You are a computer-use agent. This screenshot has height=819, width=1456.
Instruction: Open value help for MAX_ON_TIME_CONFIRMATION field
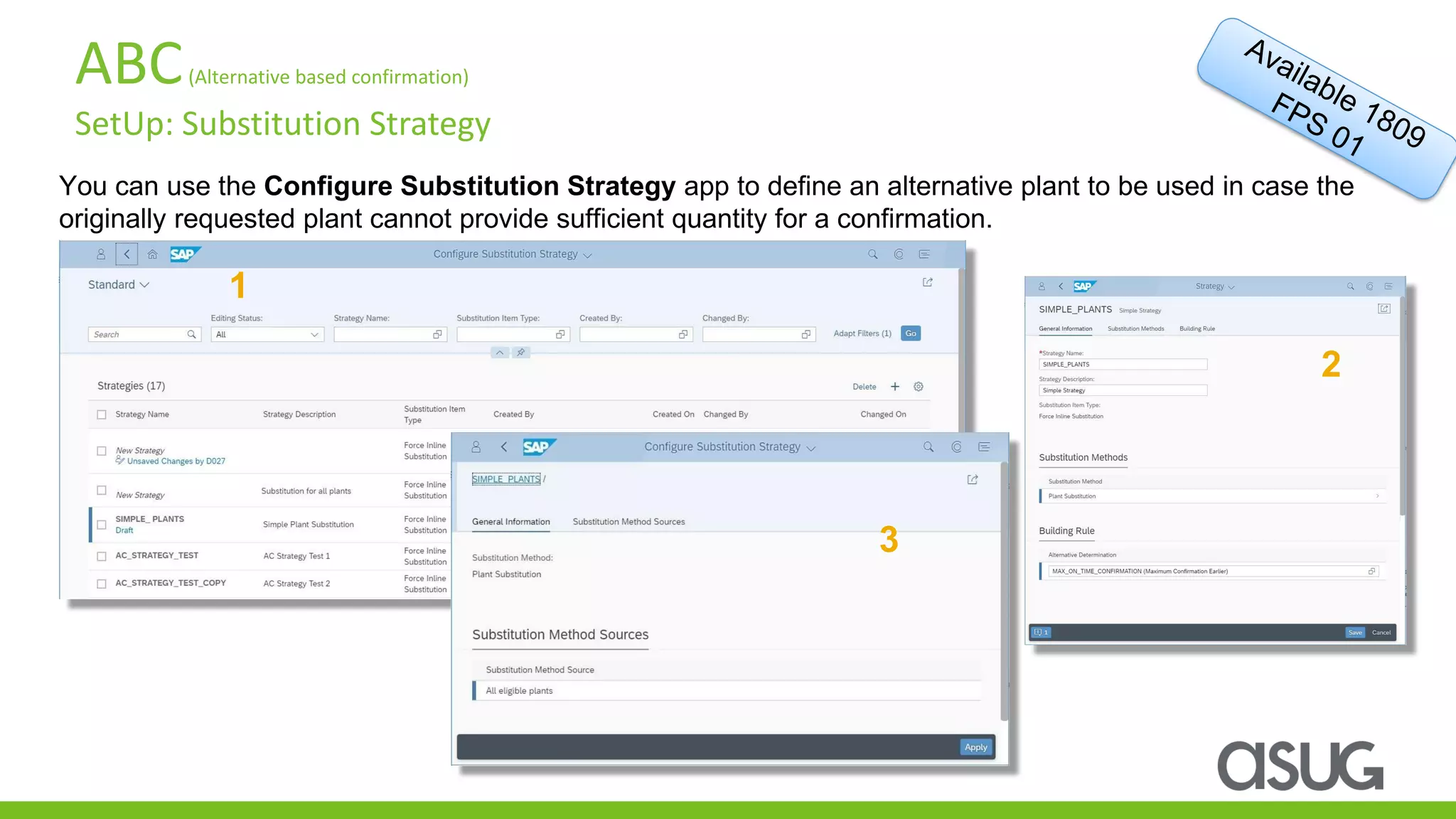pyautogui.click(x=1371, y=571)
